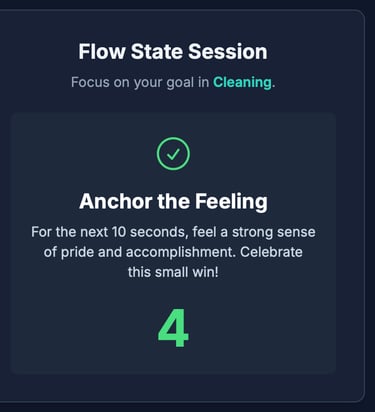Open the highlighted Cleaning goal link
375x412 pixels.
[242, 82]
